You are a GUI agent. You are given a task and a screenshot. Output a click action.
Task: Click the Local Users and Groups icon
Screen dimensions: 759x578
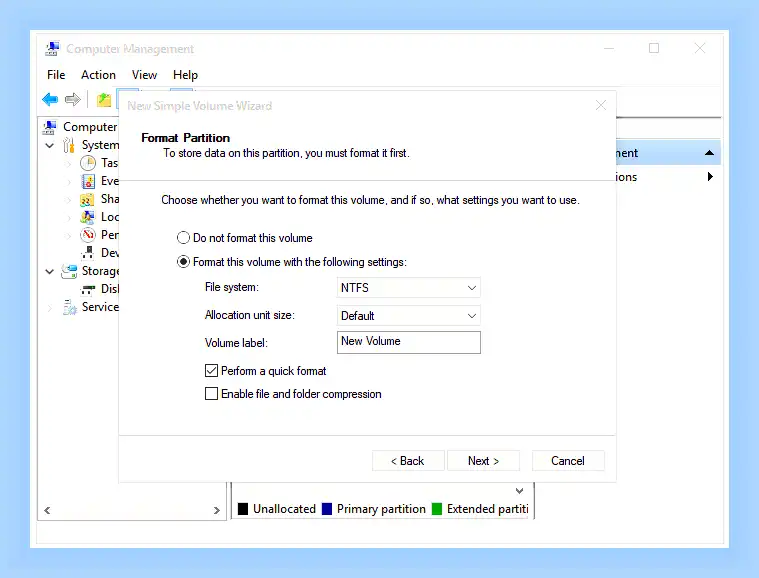[x=88, y=217]
